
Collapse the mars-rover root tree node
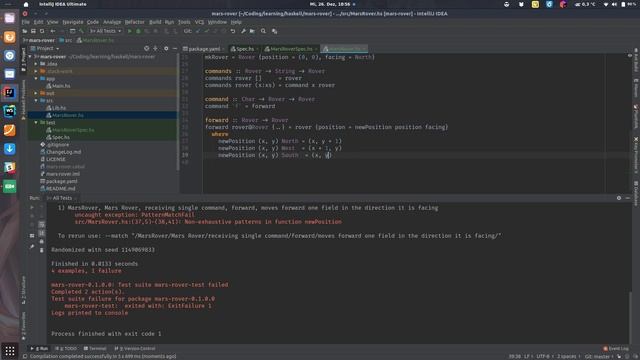31,57
